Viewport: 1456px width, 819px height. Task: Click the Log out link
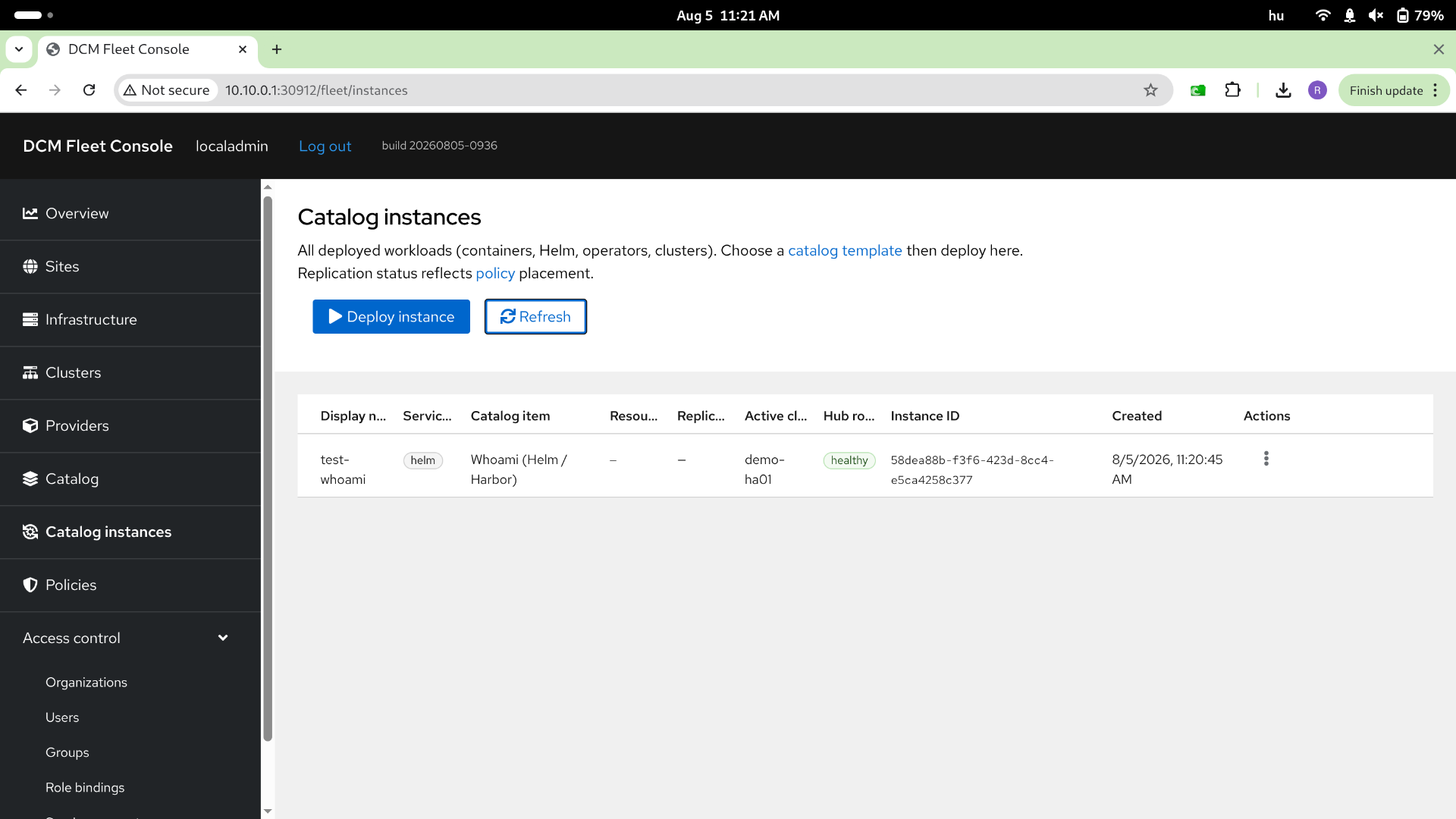pos(325,146)
